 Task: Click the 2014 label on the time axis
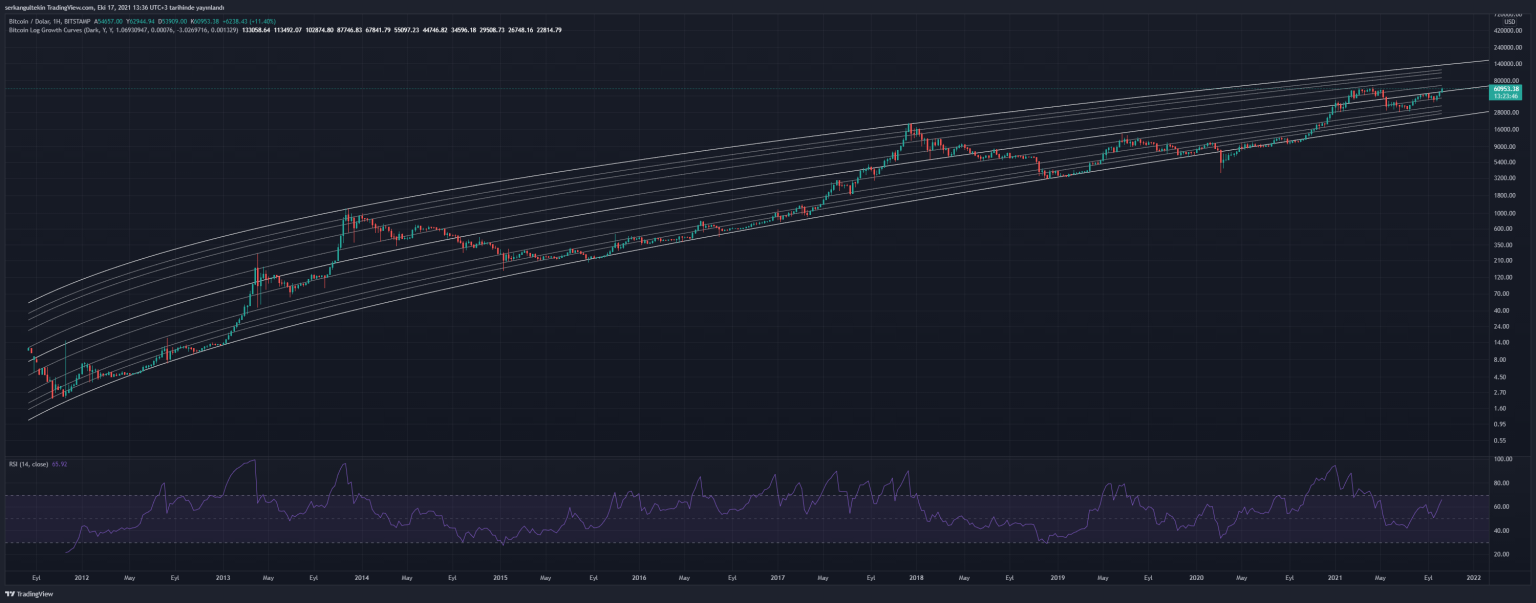coord(361,578)
